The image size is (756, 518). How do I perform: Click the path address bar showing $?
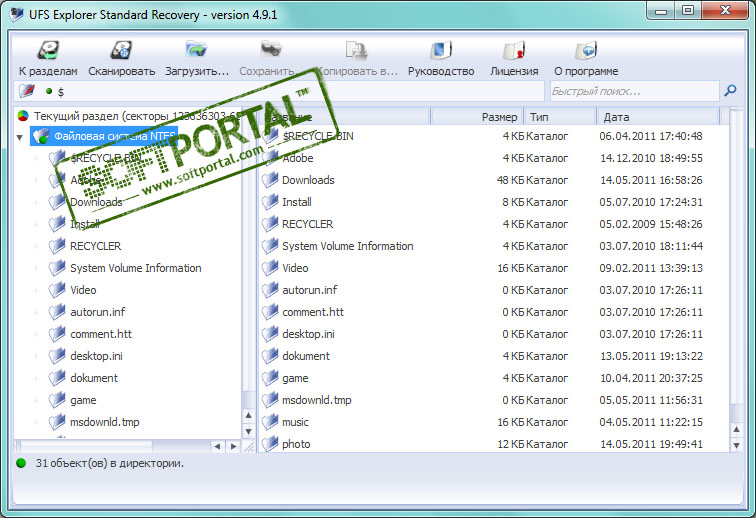click(279, 91)
